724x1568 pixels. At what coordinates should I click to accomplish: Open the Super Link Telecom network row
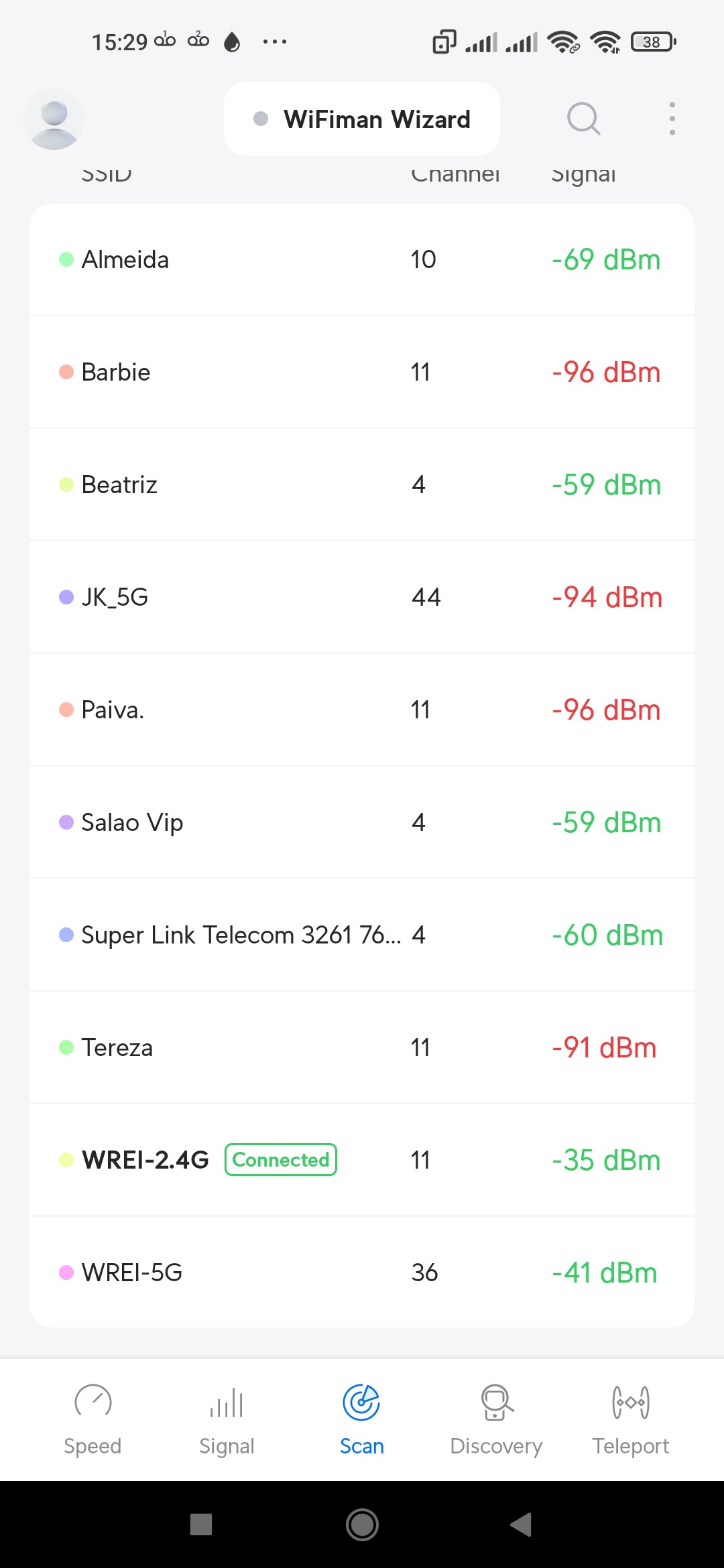(x=362, y=935)
